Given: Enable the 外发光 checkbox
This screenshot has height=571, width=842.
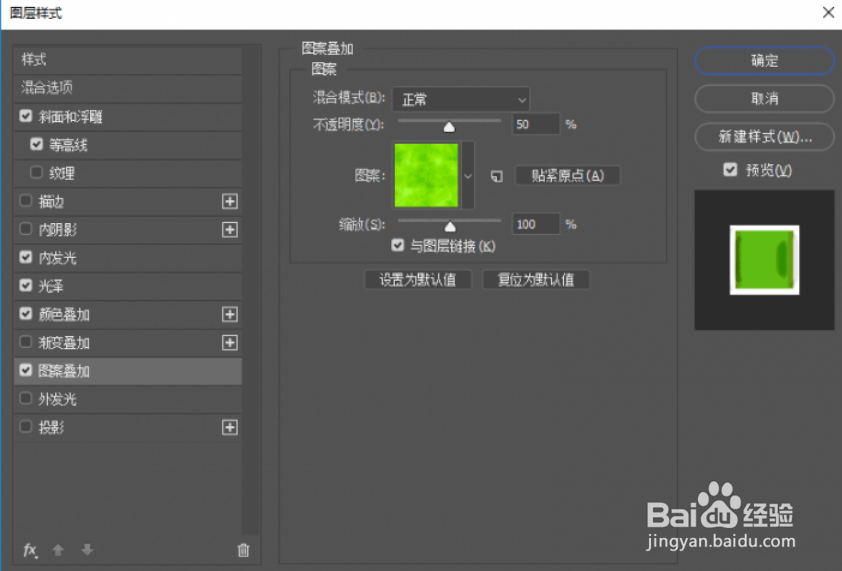Looking at the screenshot, I should coord(26,399).
